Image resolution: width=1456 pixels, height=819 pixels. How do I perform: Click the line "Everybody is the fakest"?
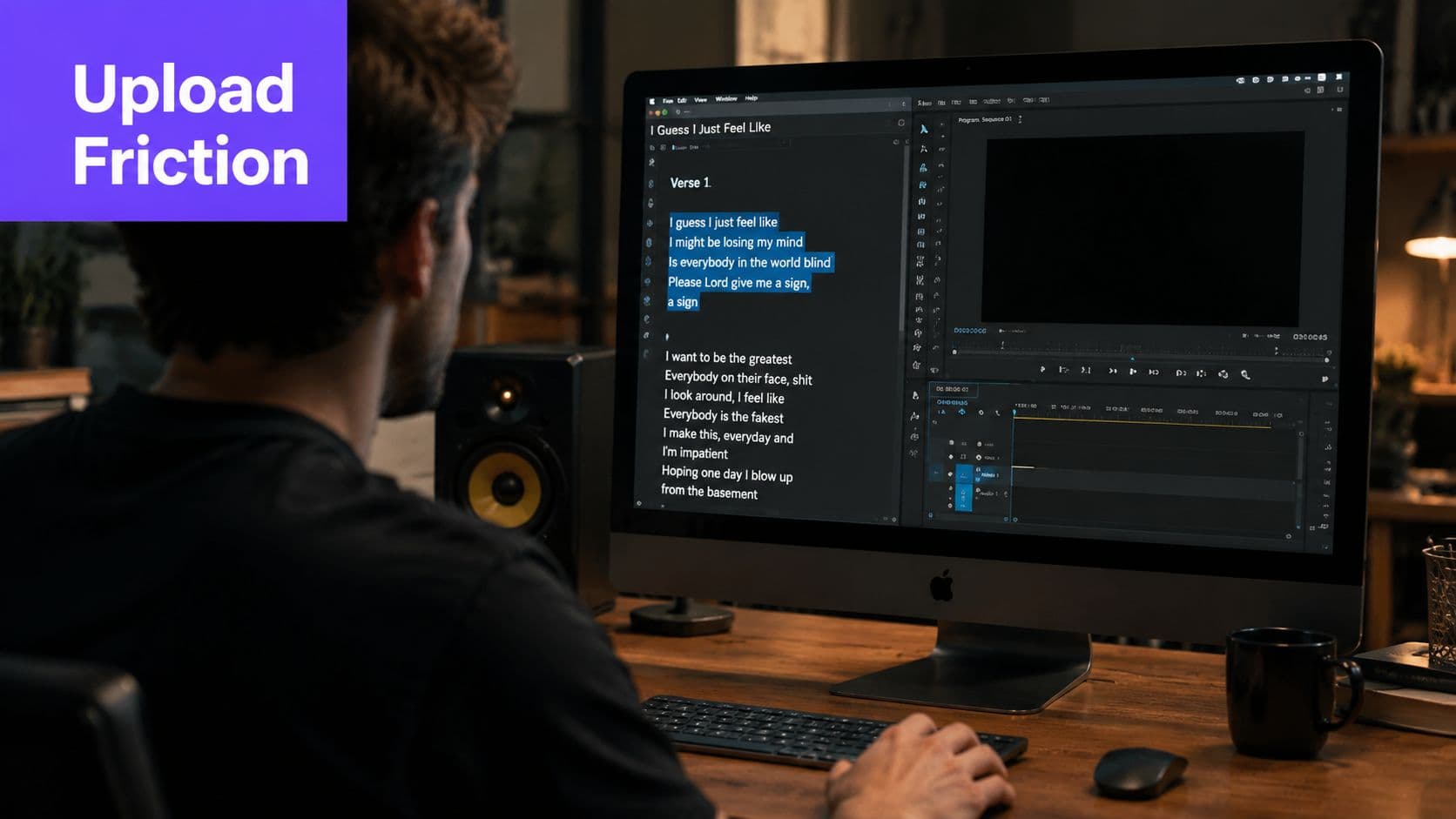point(724,416)
